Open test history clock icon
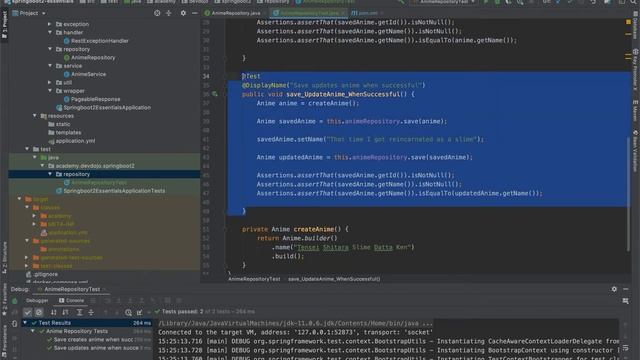The height and width of the screenshot is (360, 640). [x=128, y=313]
